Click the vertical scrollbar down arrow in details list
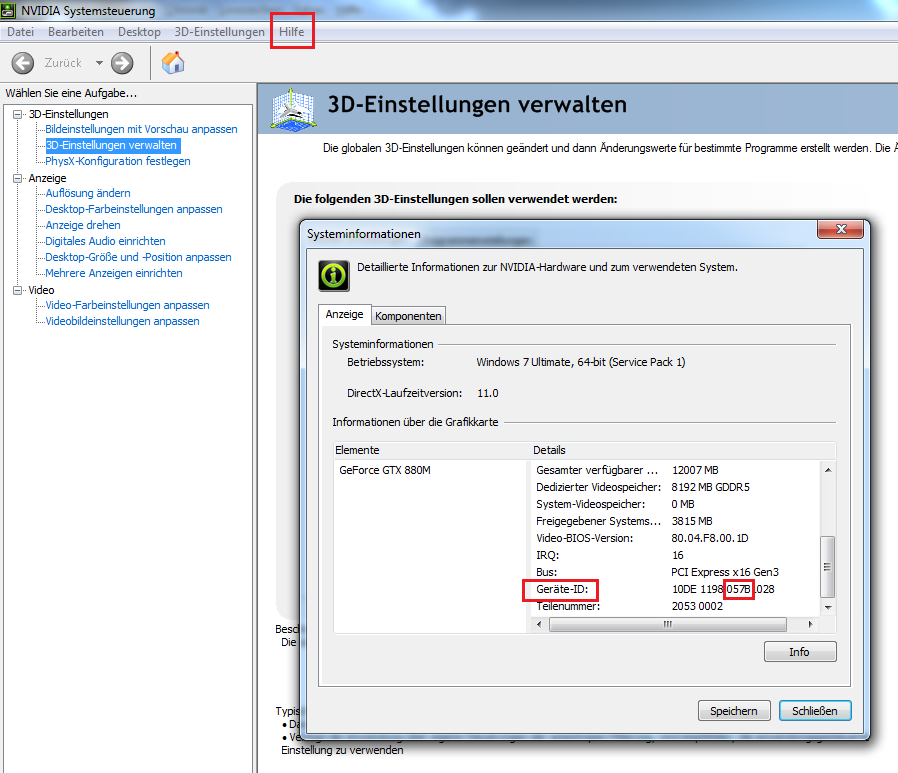The width and height of the screenshot is (898, 773). (828, 607)
